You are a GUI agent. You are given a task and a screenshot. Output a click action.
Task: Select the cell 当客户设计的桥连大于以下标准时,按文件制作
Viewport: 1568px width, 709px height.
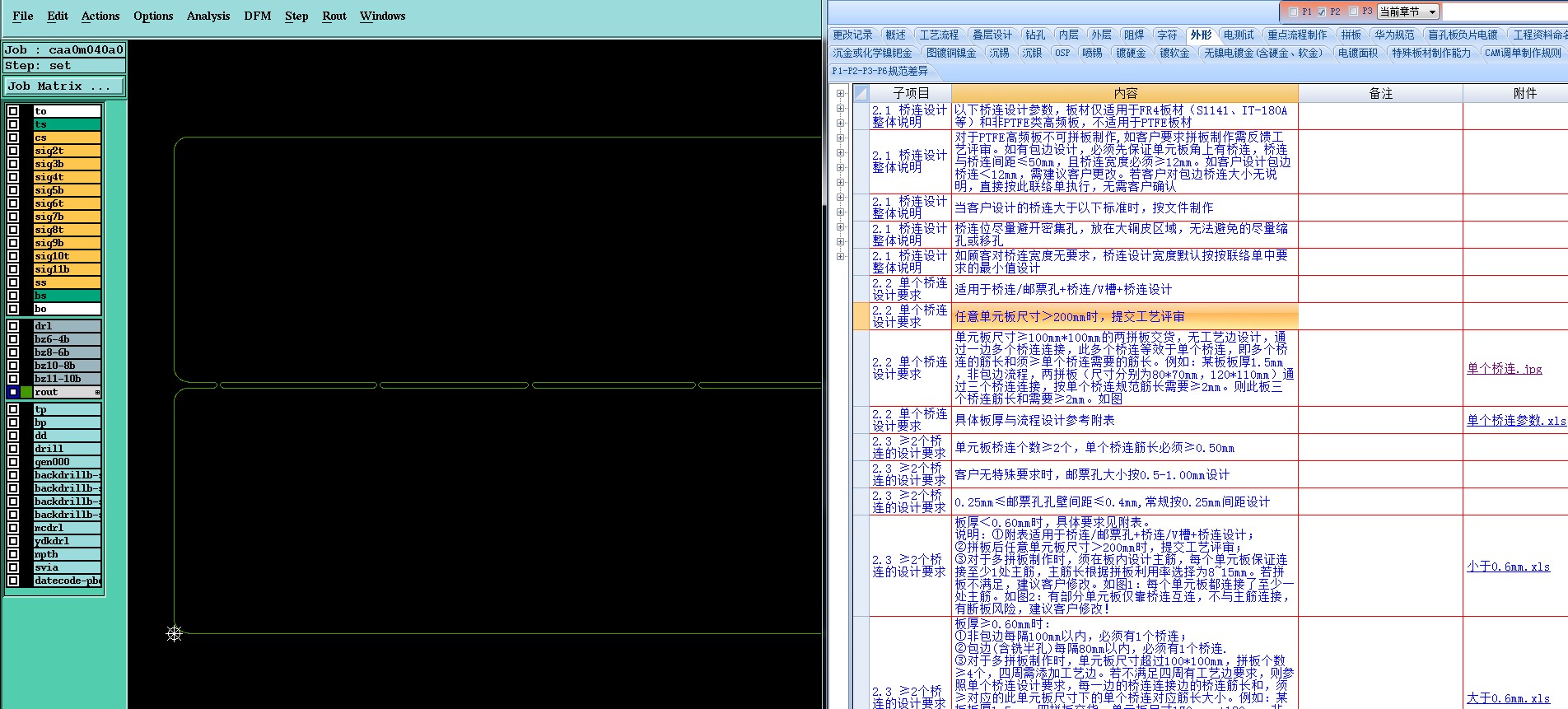click(1125, 208)
